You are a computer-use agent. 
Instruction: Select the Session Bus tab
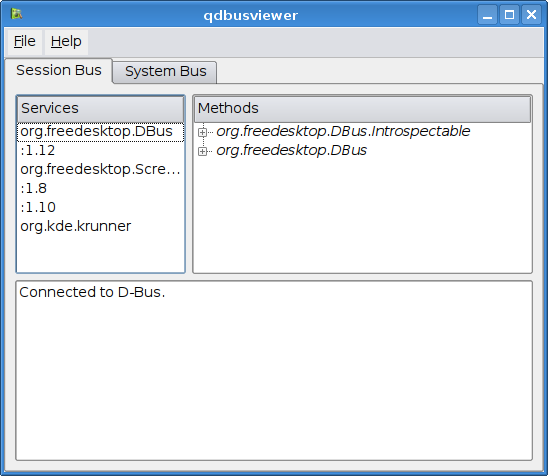coord(59,71)
